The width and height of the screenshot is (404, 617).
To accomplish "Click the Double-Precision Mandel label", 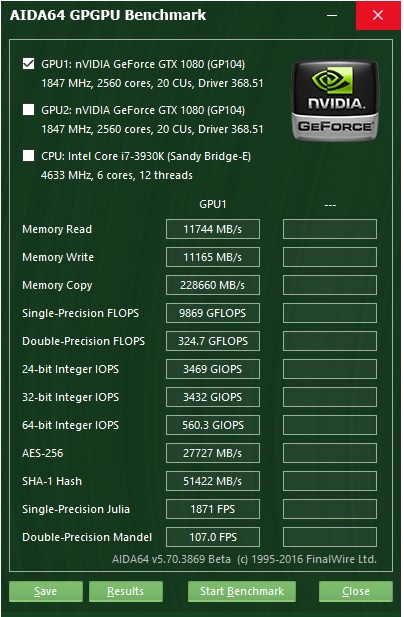I will 87,537.
